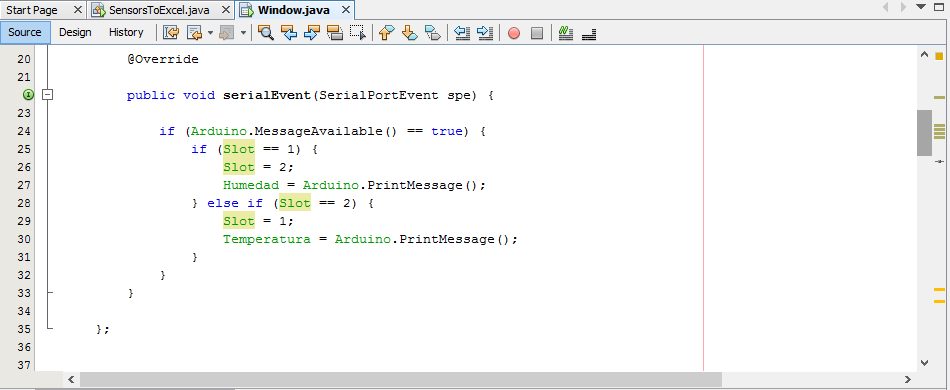Click the greyed-out Forward navigation icon
950x390 pixels.
[x=227, y=33]
